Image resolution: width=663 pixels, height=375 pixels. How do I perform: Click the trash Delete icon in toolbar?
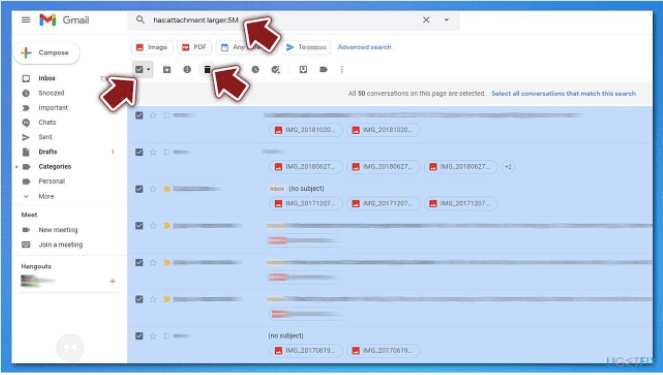pyautogui.click(x=207, y=70)
